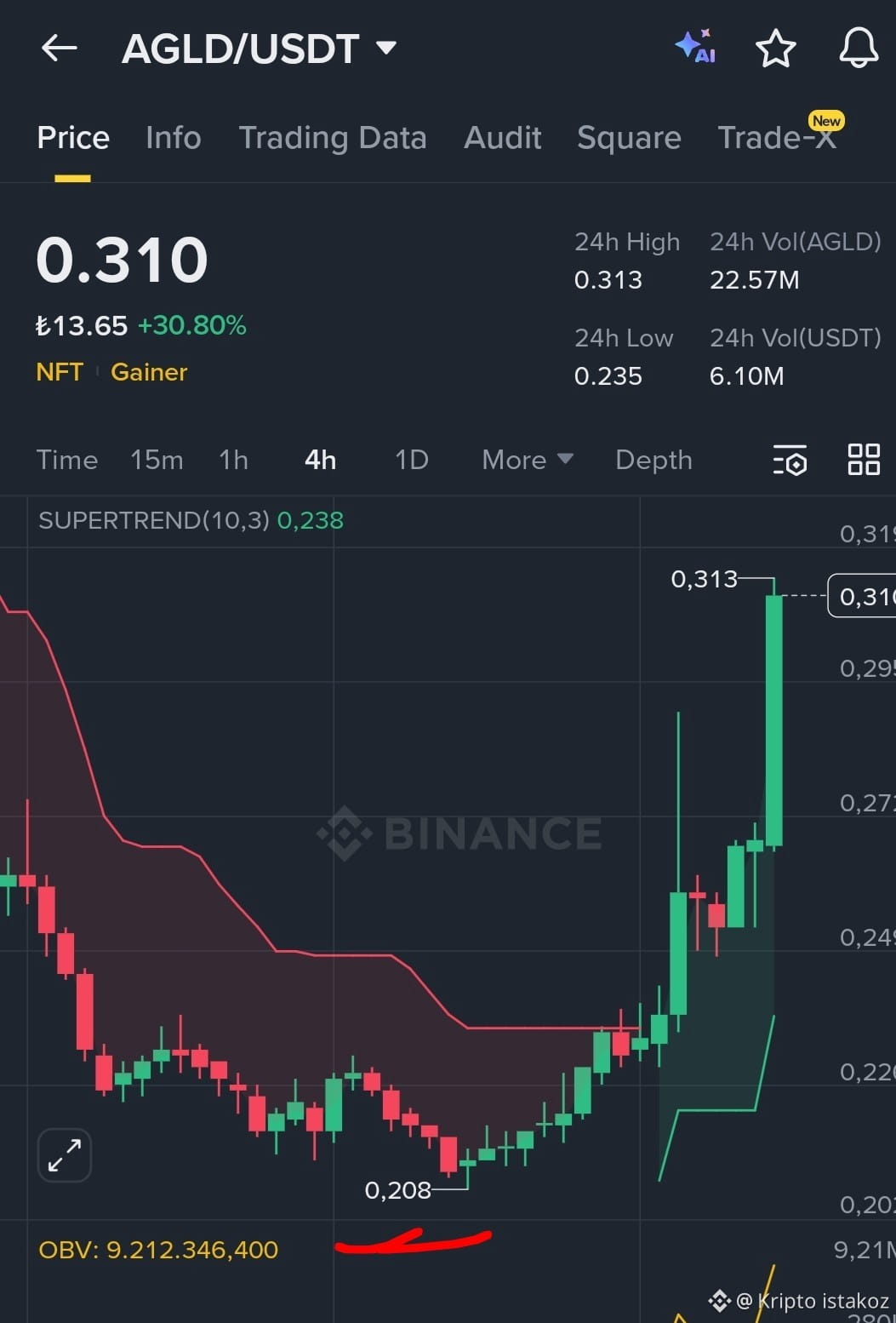
Task: Expand the More timeframes dropdown
Action: click(x=527, y=460)
